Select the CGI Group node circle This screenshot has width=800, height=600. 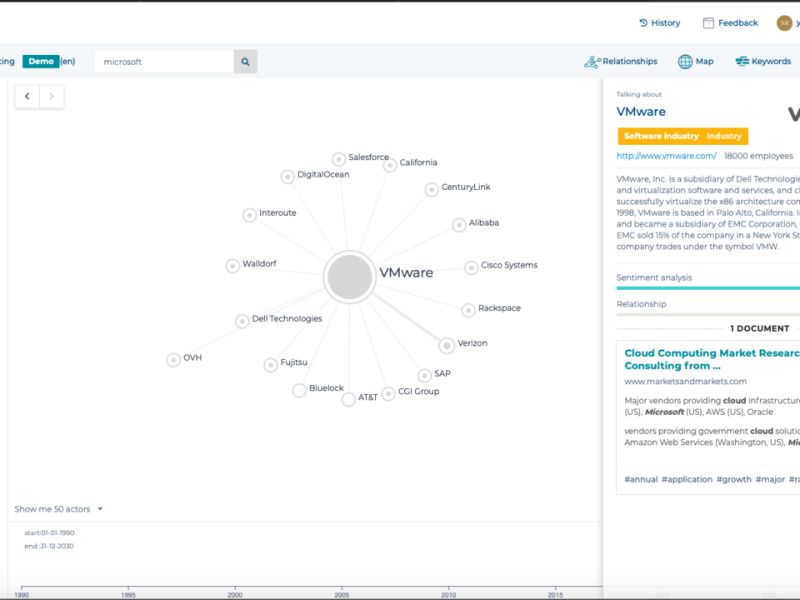[388, 394]
